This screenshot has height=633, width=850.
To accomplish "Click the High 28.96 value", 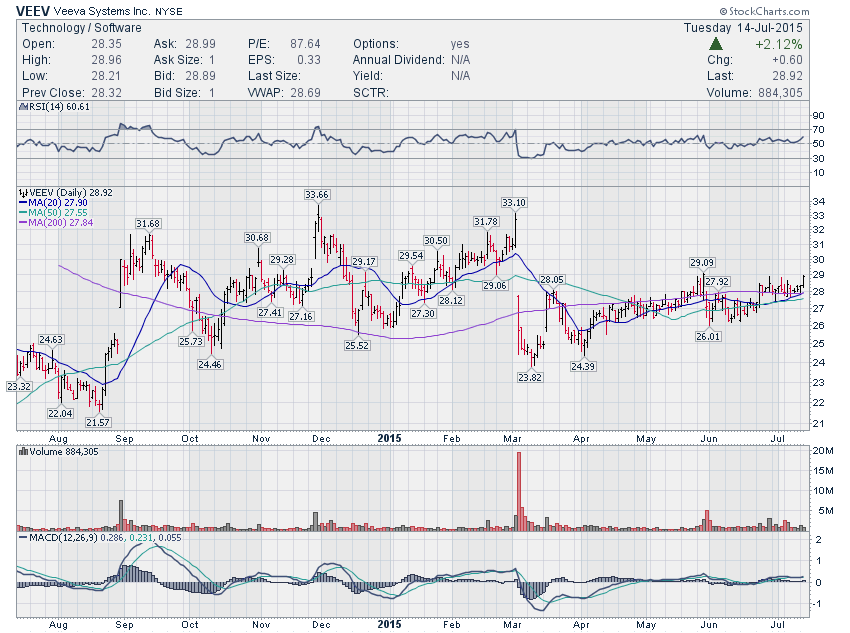I will tap(106, 60).
